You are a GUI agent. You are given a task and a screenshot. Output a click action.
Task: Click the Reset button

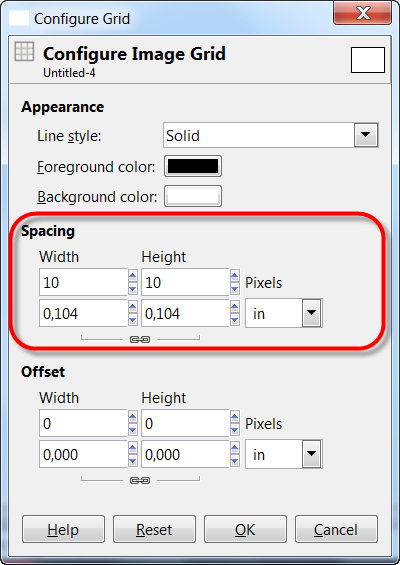coord(154,529)
